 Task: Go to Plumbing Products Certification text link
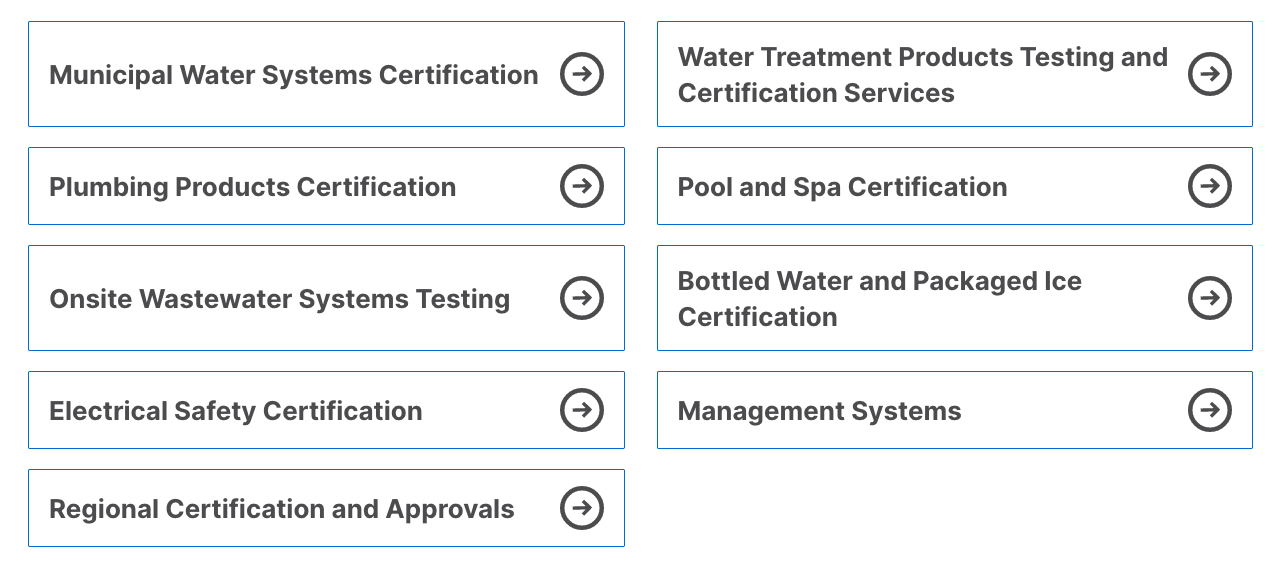[252, 187]
